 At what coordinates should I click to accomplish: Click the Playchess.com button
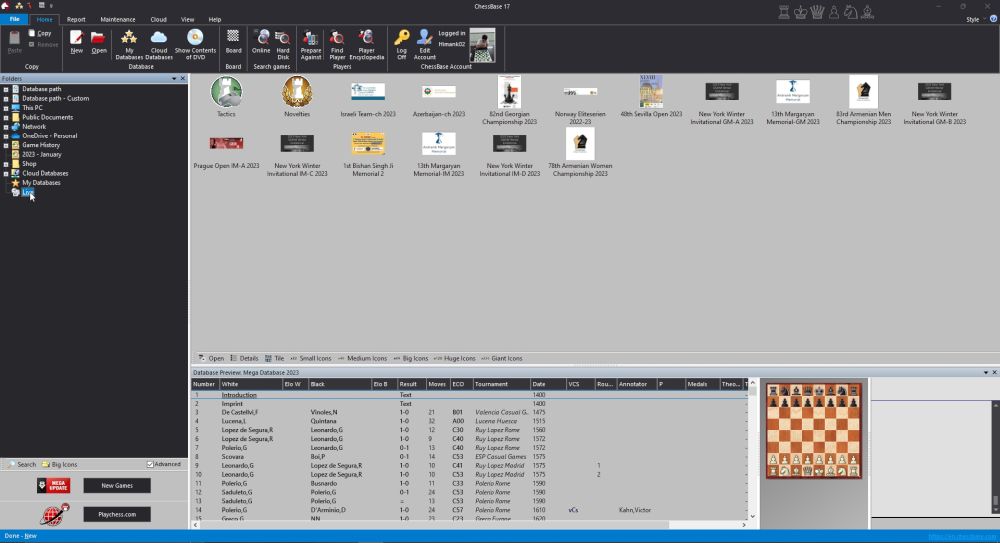[117, 514]
